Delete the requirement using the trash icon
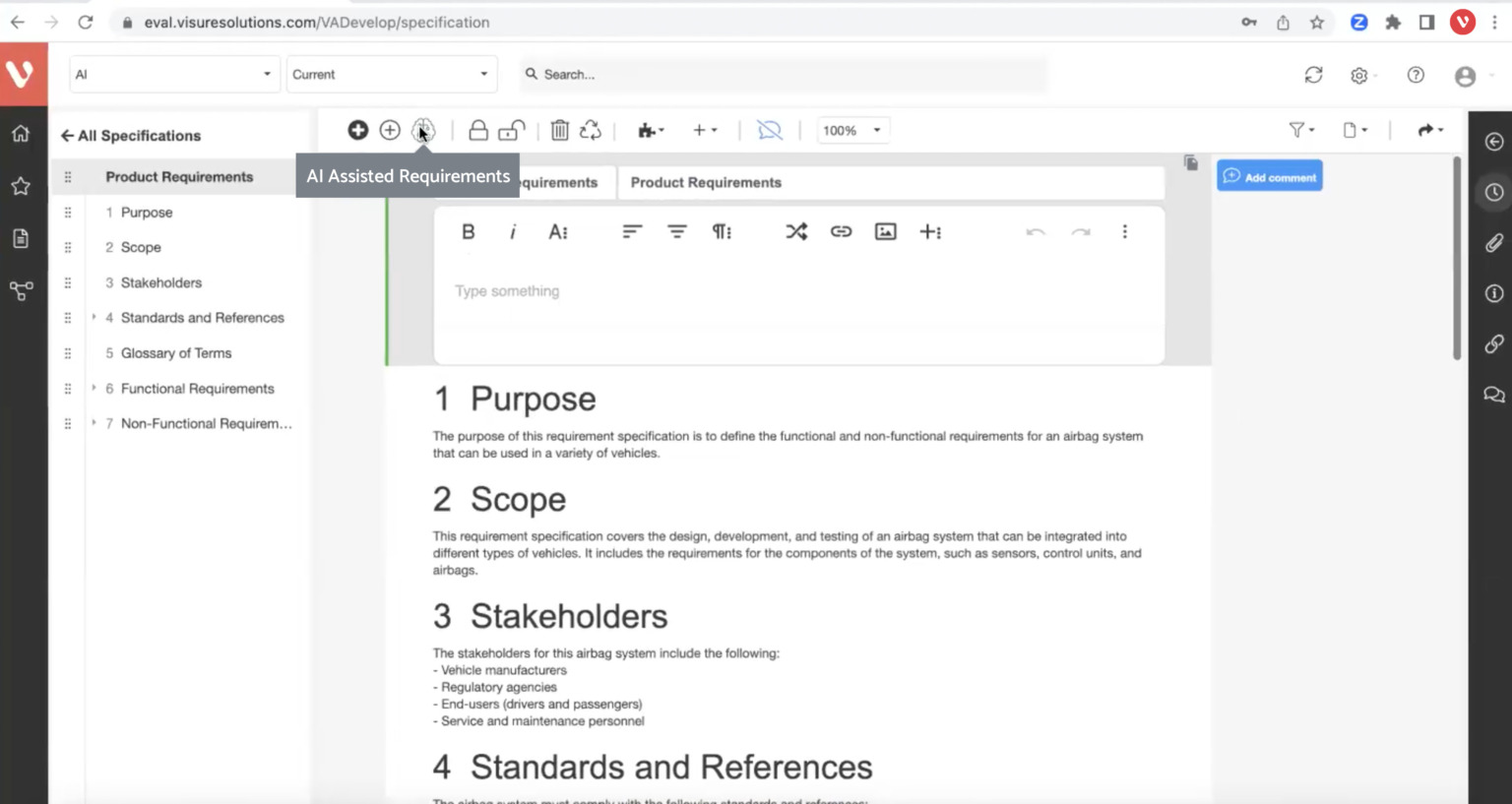Image resolution: width=1512 pixels, height=804 pixels. (560, 129)
